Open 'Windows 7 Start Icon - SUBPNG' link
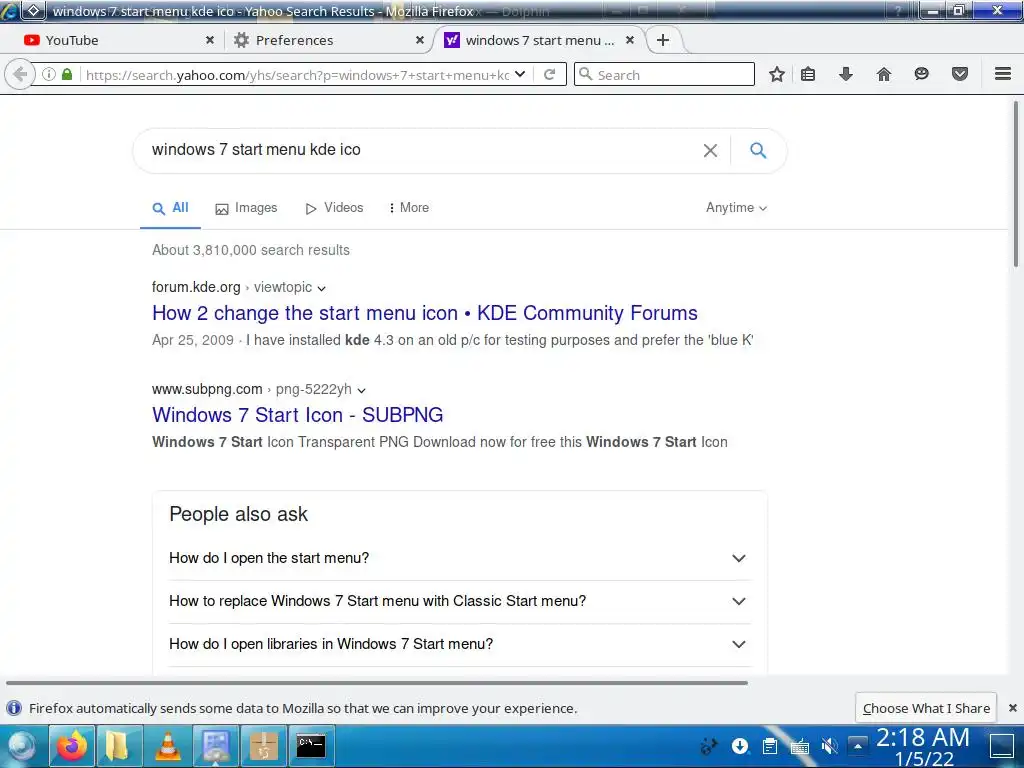 (297, 415)
